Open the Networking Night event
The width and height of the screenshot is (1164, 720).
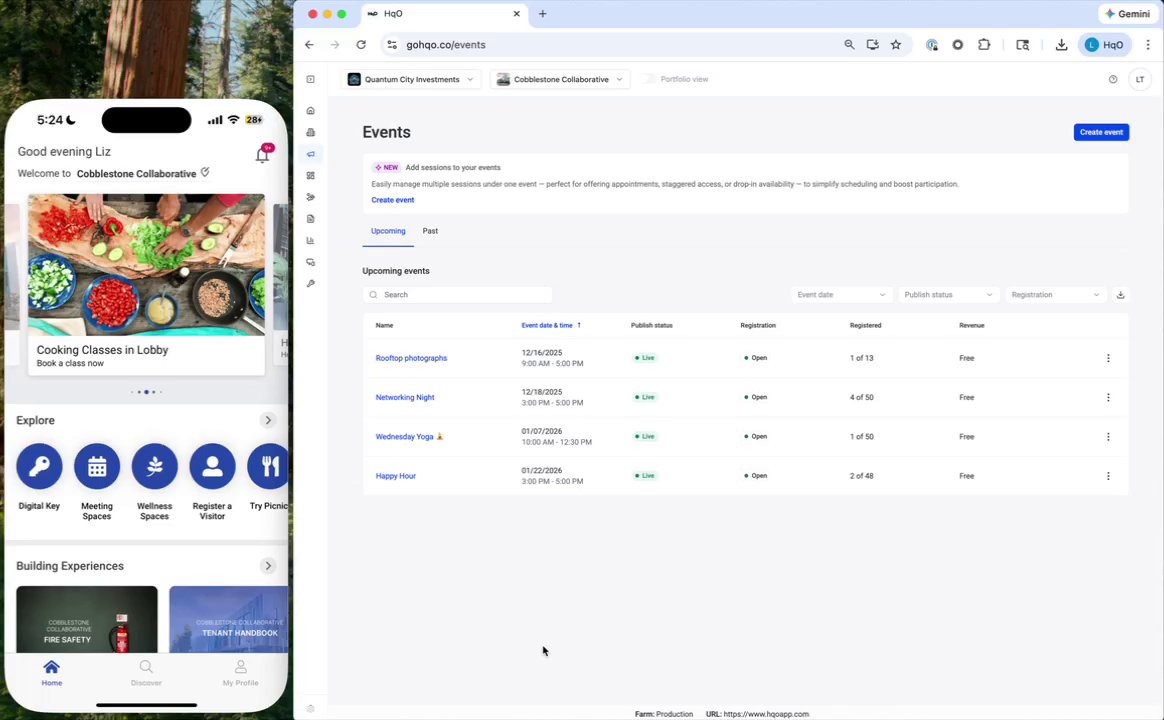click(x=405, y=397)
